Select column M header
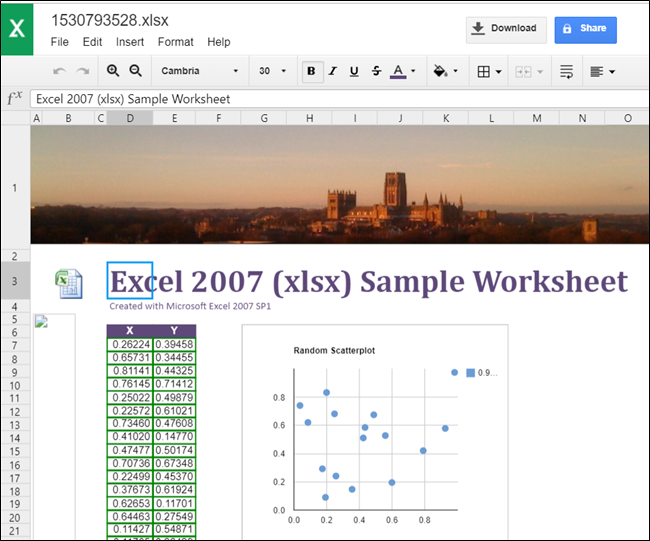This screenshot has height=541, width=650. point(536,118)
